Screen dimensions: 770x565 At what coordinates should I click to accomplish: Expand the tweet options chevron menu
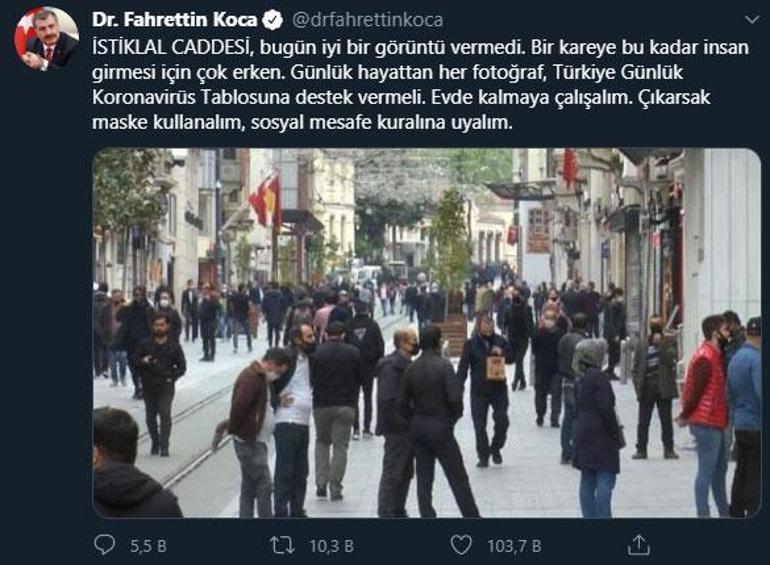coord(752,20)
